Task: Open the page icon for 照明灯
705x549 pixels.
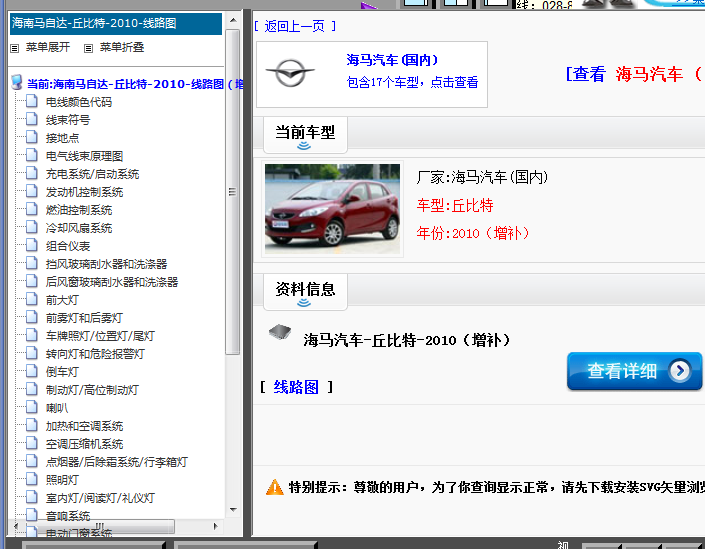Action: [31, 479]
